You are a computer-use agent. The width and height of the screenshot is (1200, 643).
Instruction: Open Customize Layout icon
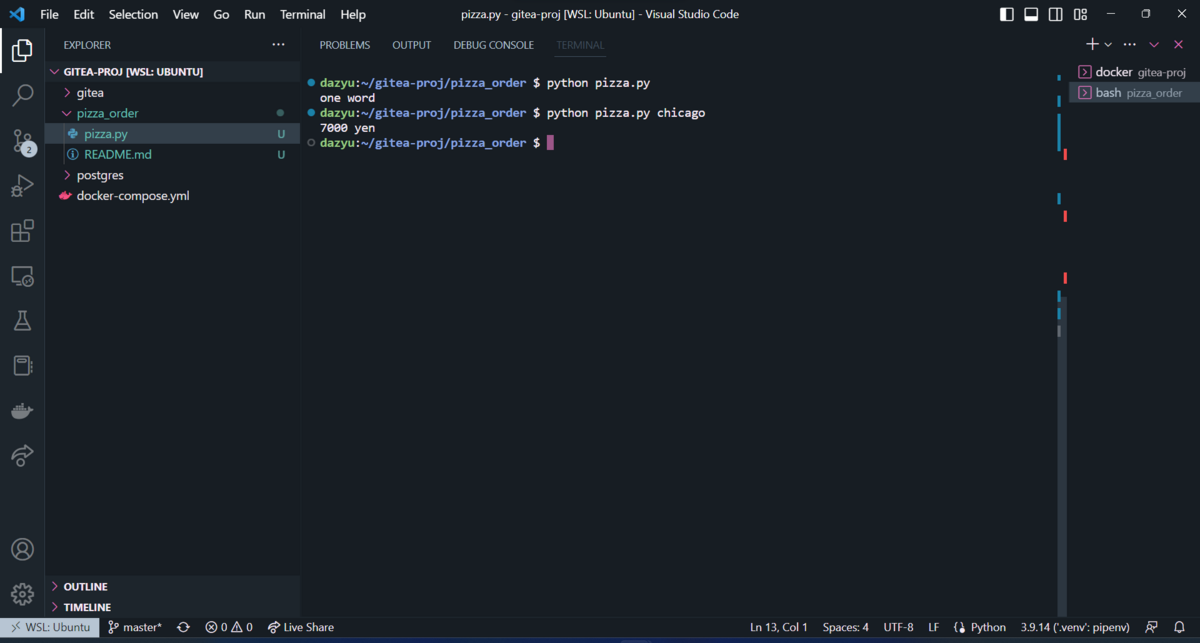click(1081, 15)
